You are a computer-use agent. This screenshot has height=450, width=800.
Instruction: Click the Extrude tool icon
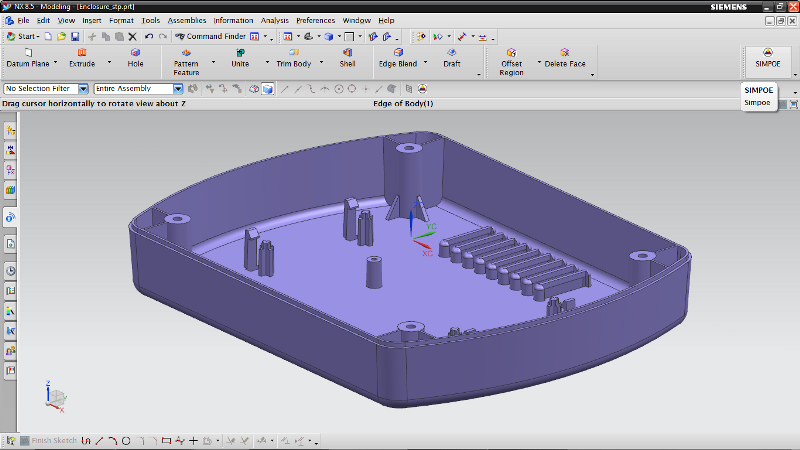pos(82,53)
